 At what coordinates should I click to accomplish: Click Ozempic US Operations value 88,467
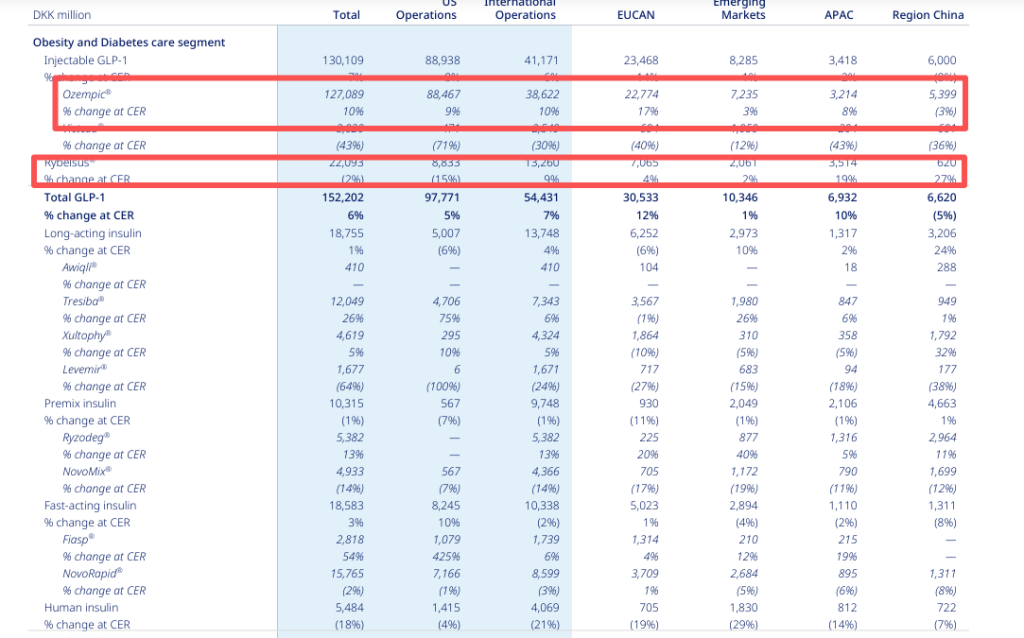[x=443, y=94]
